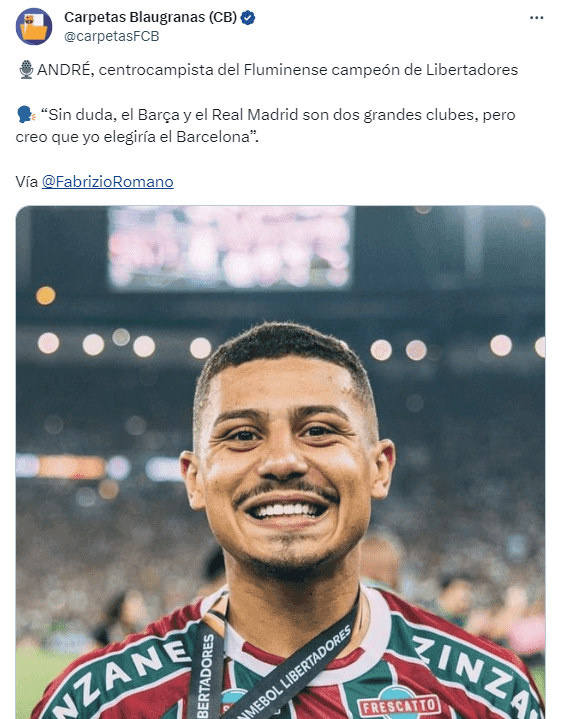Click the blue verified badge
561x719 pixels.
[x=248, y=18]
